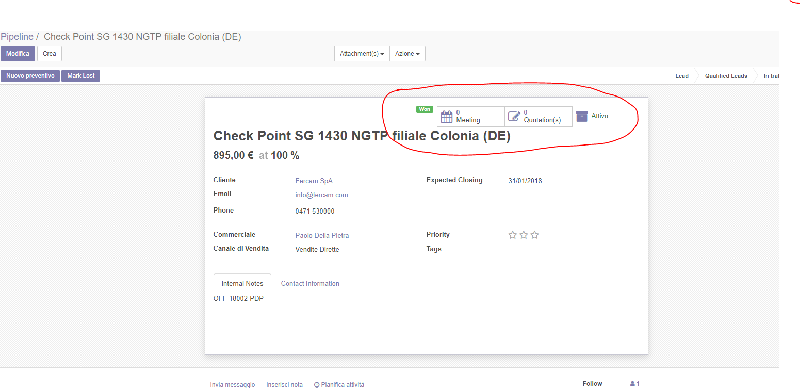
Task: Select Qualified Leads stage
Action: point(726,76)
